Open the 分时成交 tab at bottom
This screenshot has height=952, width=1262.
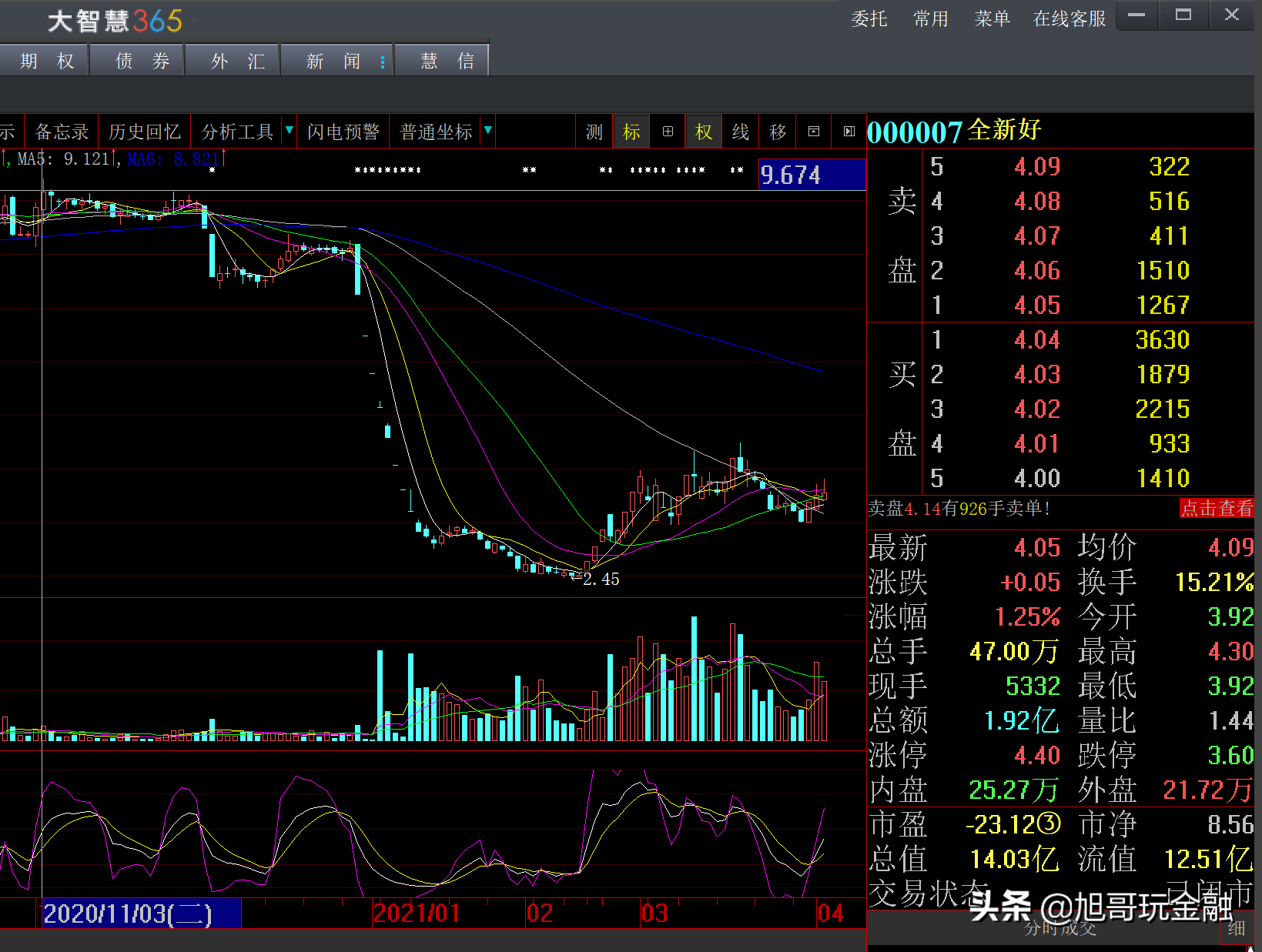pyautogui.click(x=1060, y=928)
